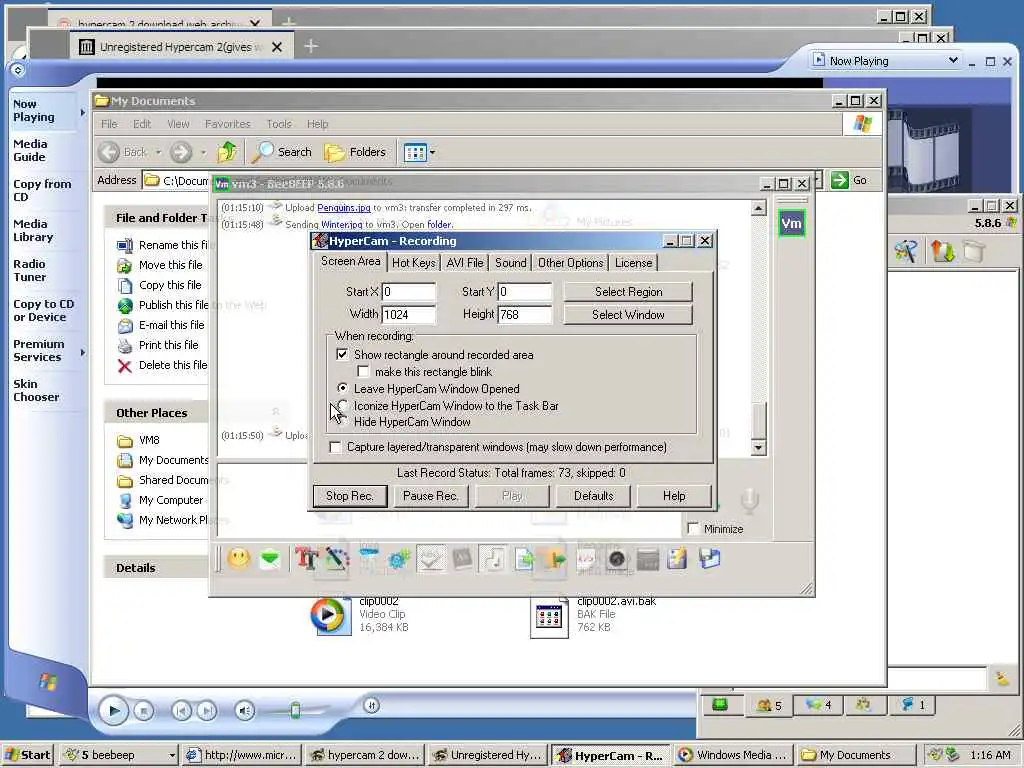The width and height of the screenshot is (1024, 768).
Task: Expand the Back button history arrow
Action: pos(158,153)
